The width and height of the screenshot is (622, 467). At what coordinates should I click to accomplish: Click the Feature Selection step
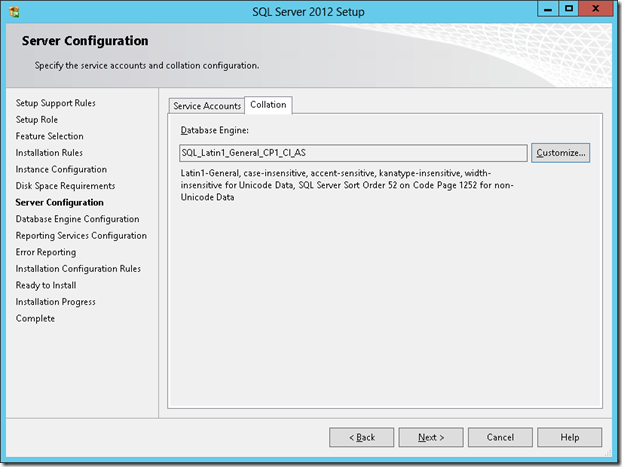[50, 136]
